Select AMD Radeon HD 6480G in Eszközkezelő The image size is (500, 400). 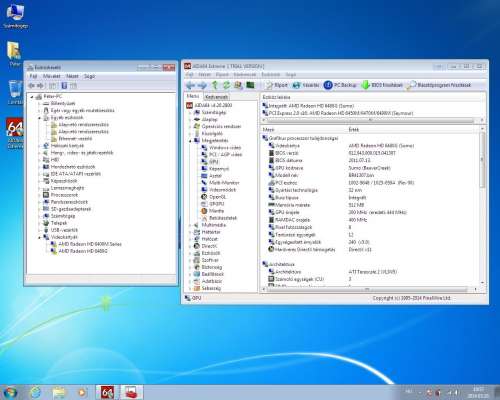tap(79, 251)
